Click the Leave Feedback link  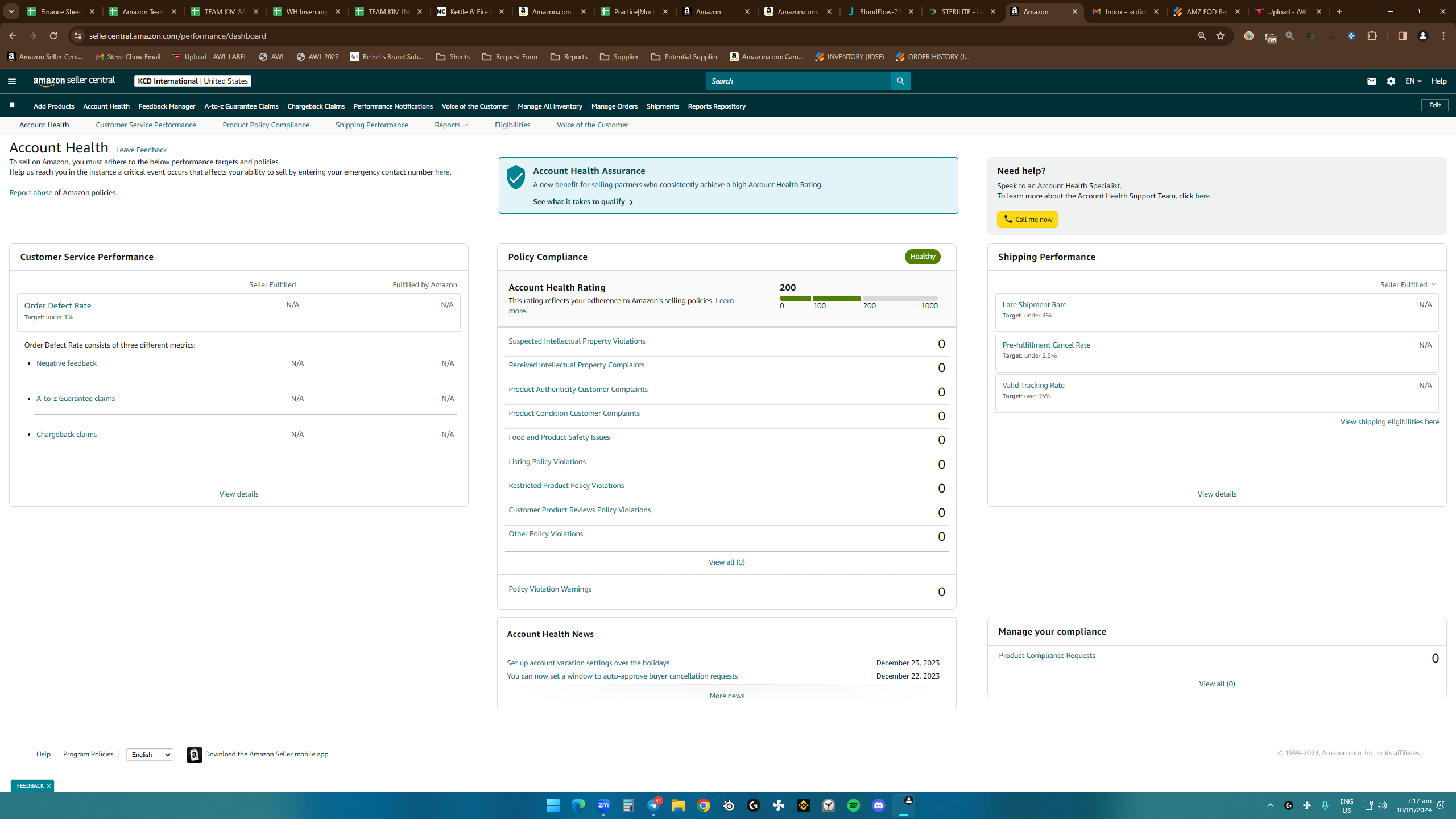tap(141, 150)
